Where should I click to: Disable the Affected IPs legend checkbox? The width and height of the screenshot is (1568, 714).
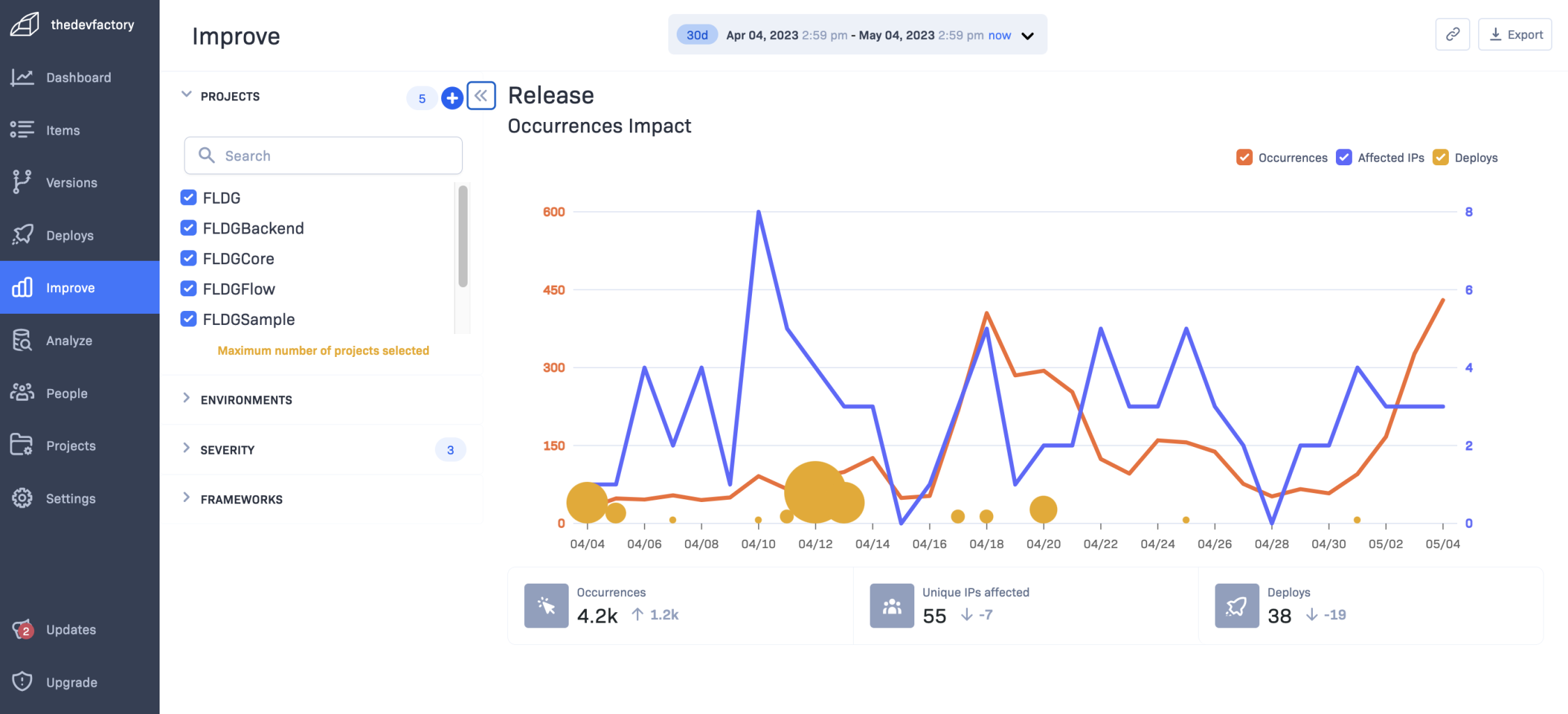(1344, 157)
